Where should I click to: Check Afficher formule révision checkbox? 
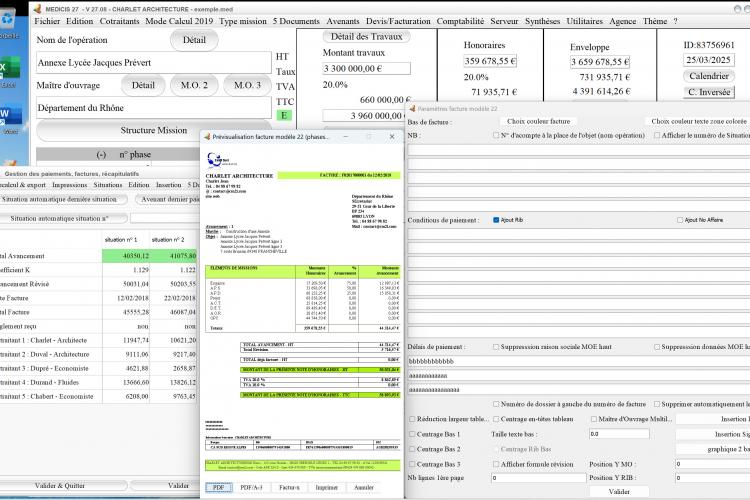coord(496,464)
